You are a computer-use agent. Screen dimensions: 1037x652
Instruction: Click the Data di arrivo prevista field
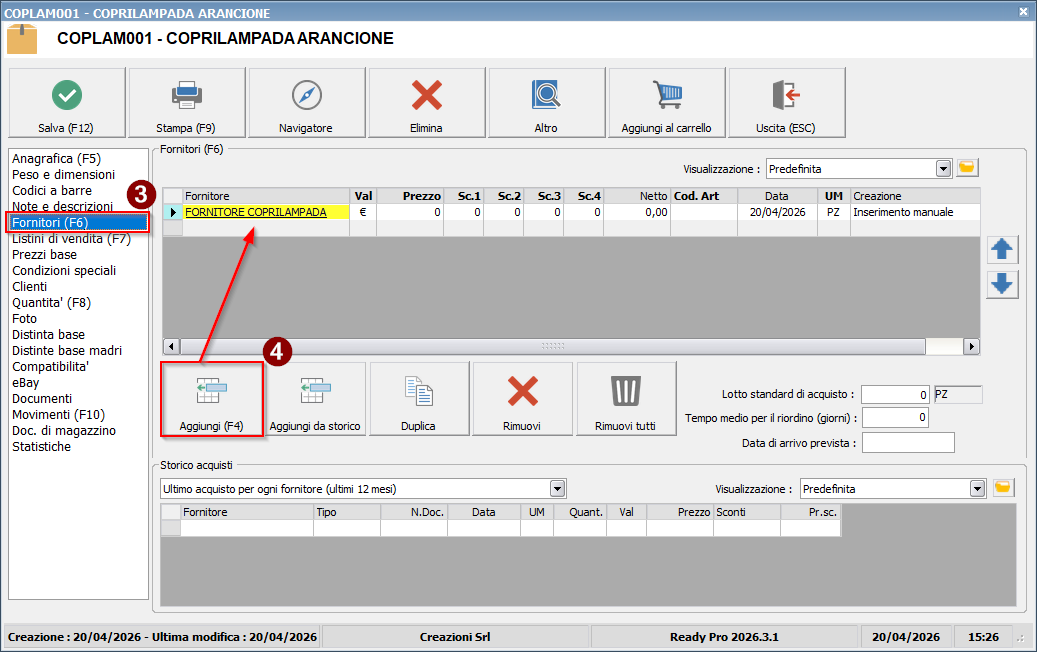click(907, 442)
